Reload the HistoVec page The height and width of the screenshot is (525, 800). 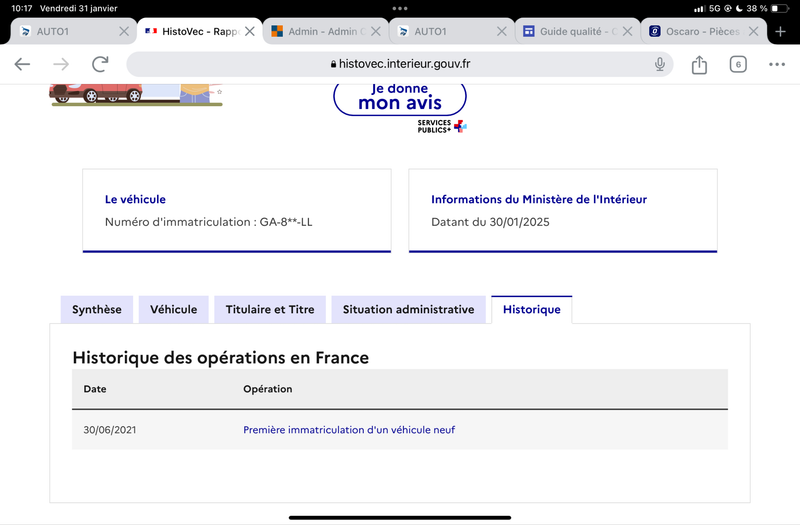click(x=100, y=64)
